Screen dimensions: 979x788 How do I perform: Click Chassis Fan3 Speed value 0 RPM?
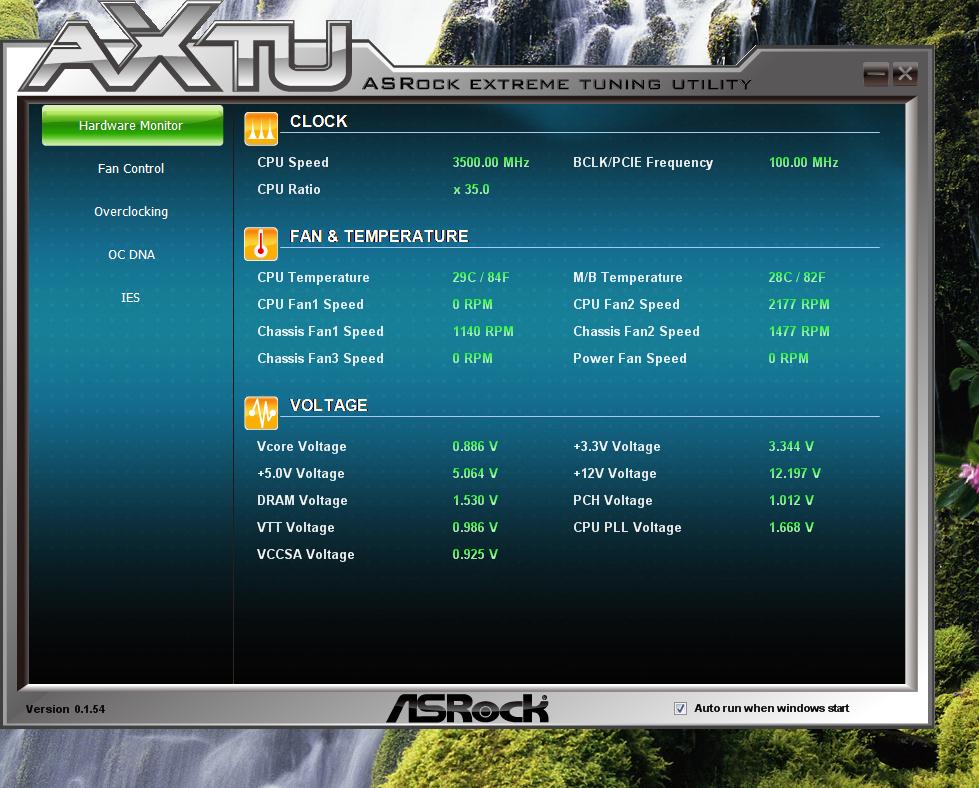tap(473, 358)
